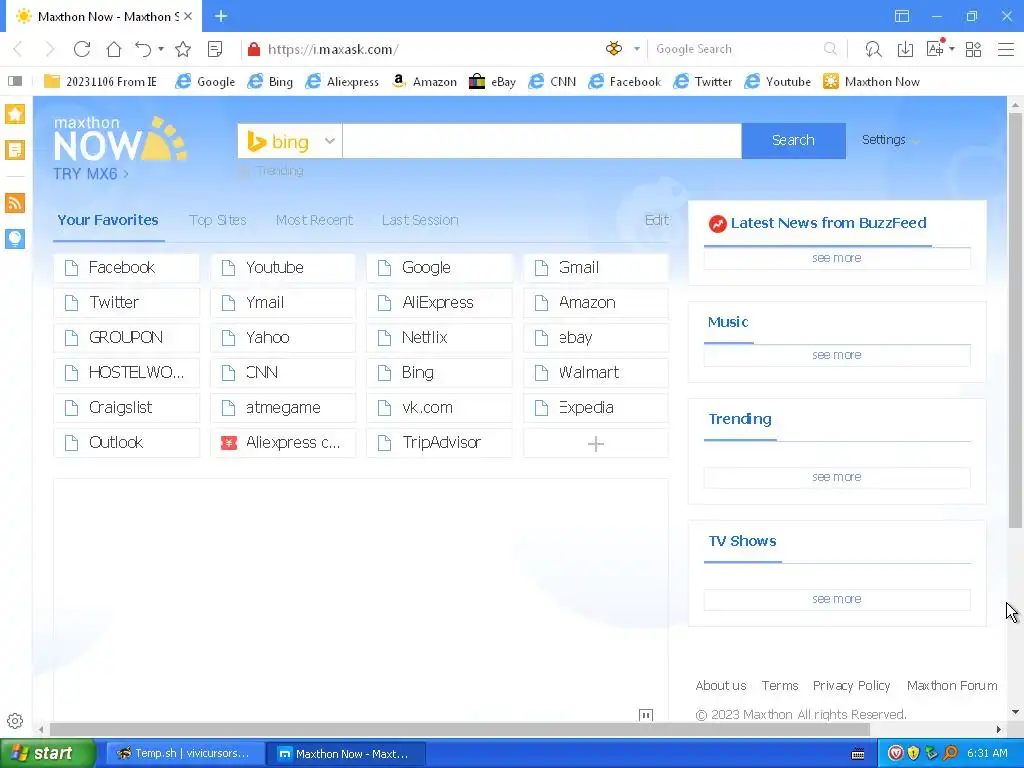
Task: Click the red security lock icon
Action: [254, 49]
